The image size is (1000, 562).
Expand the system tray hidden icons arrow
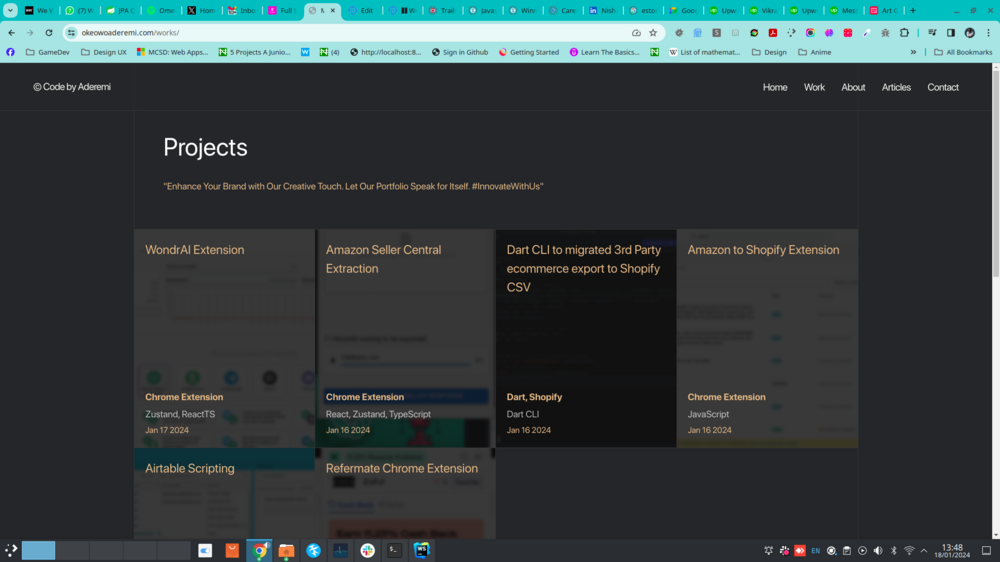point(924,550)
